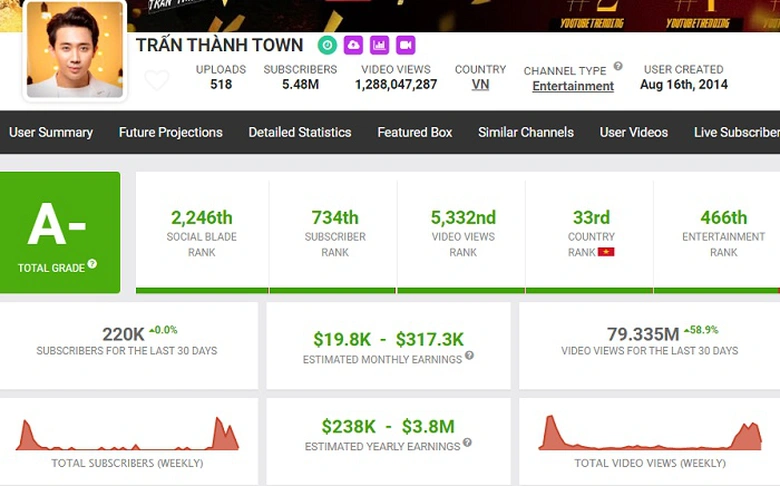This screenshot has width=780, height=486.
Task: Click the 58.9% views increase indicator
Action: pos(701,330)
